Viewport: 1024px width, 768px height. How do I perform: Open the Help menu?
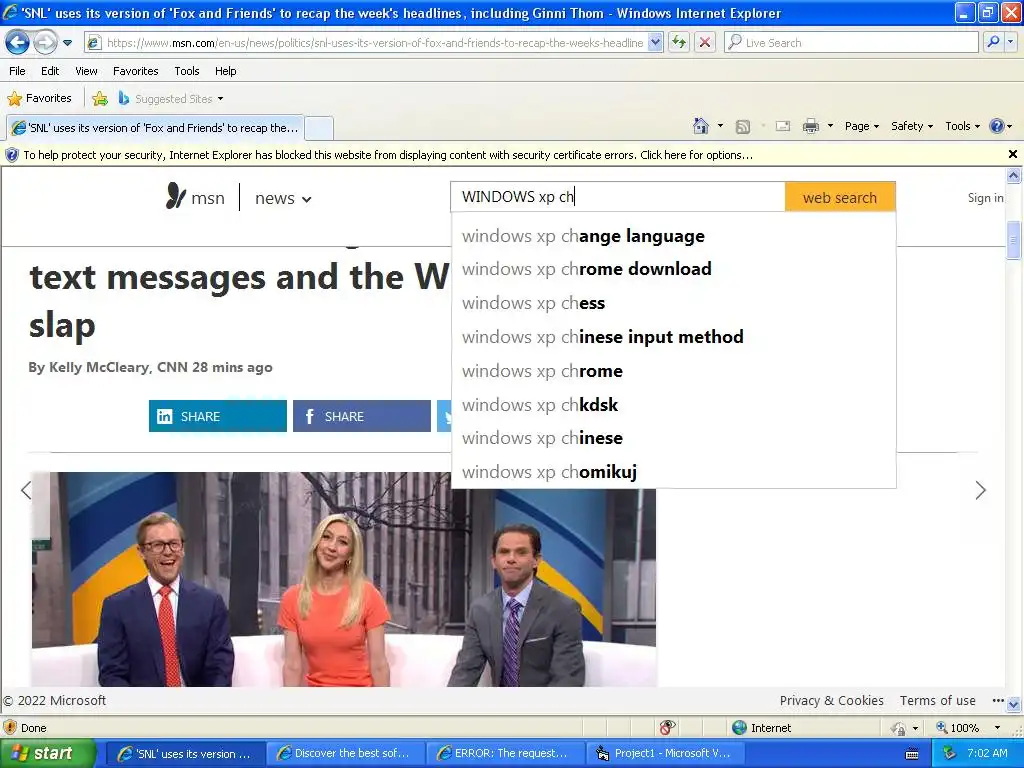point(225,71)
